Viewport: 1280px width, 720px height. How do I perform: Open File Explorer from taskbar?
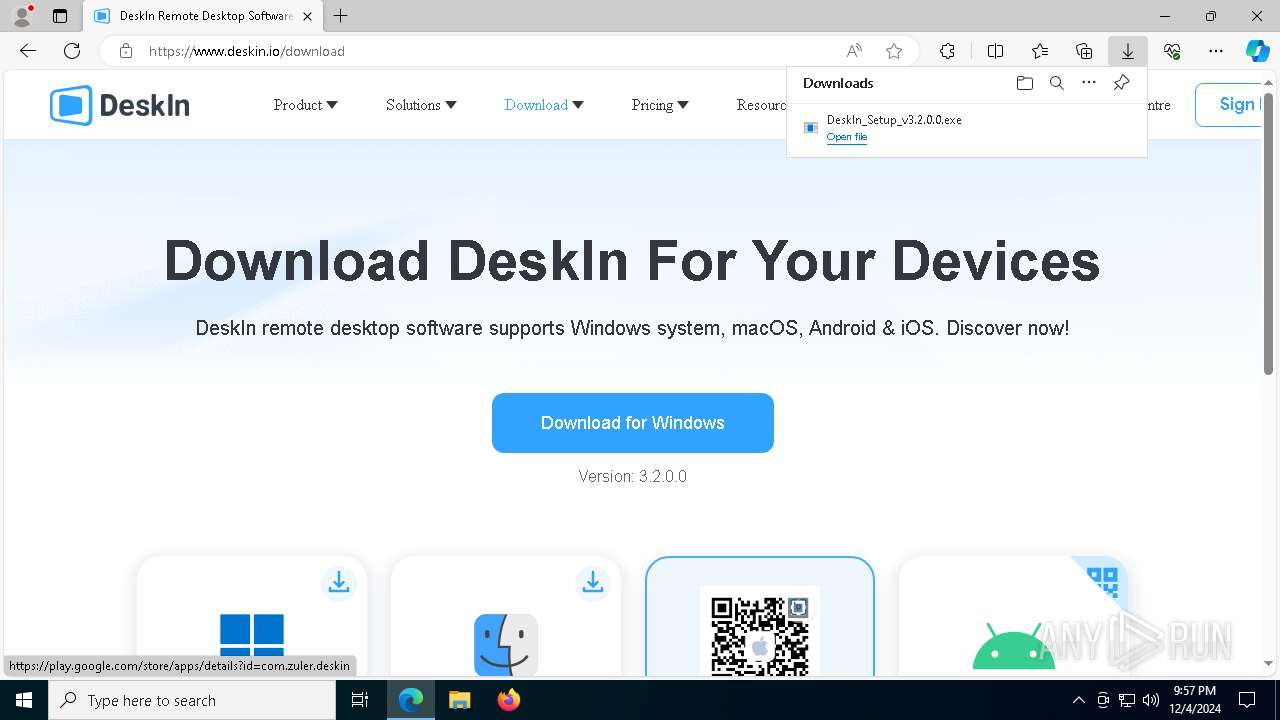(459, 700)
